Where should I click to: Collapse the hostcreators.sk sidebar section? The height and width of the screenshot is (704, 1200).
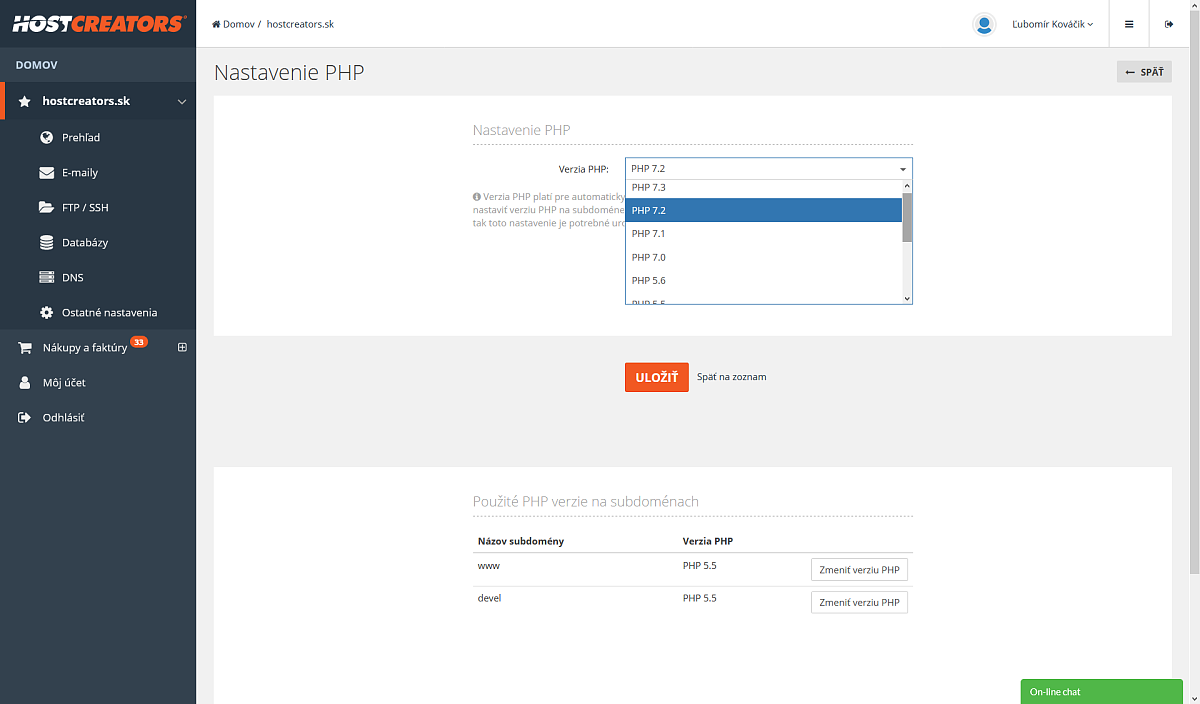click(182, 102)
